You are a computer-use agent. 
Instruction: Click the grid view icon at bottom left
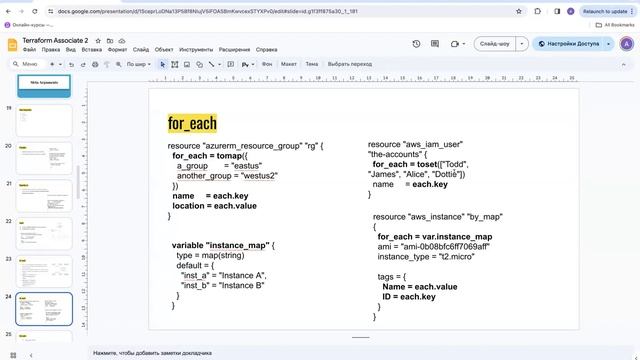(13, 355)
